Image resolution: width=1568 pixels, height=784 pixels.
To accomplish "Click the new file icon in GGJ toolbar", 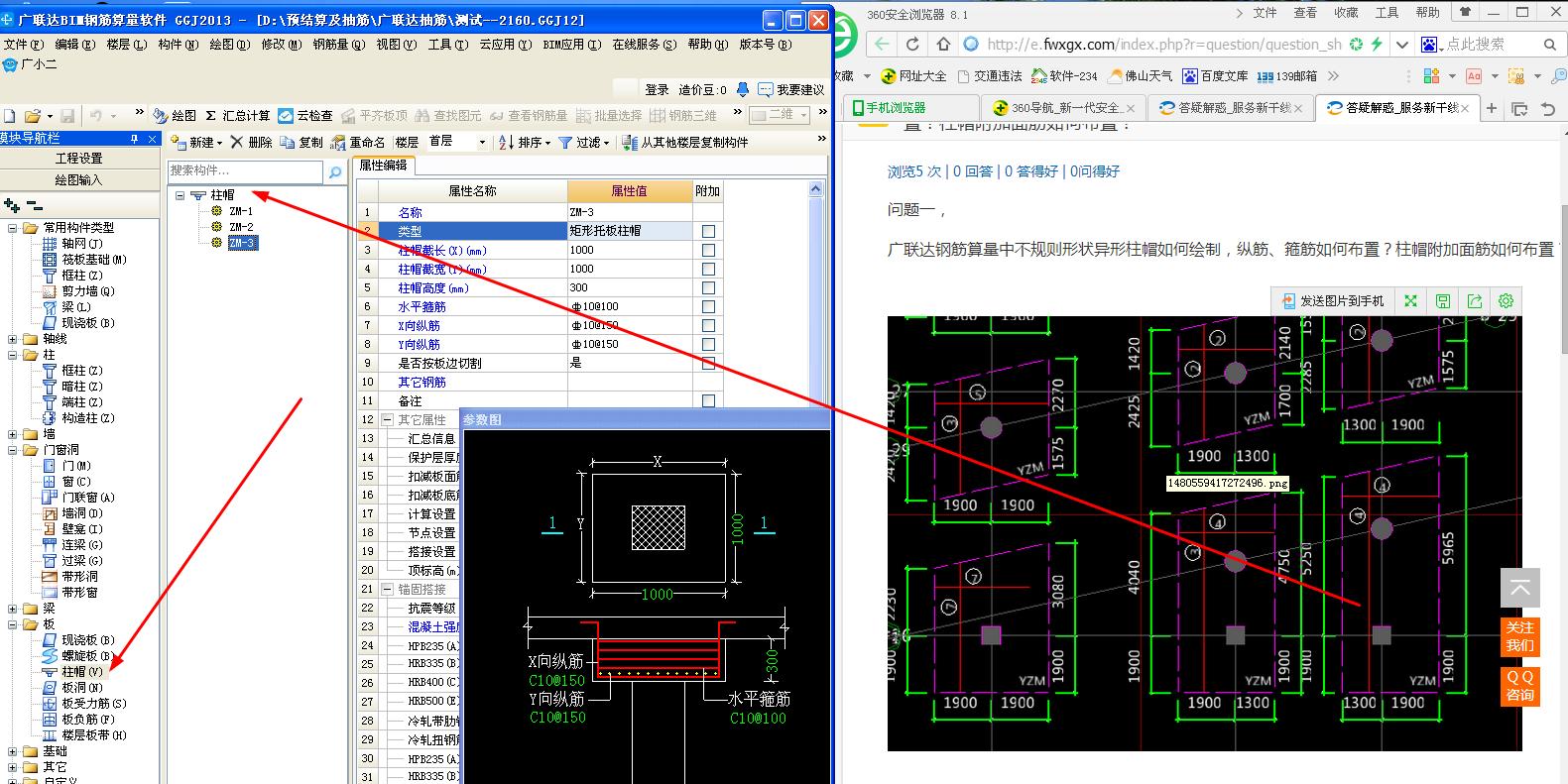I will coord(9,116).
